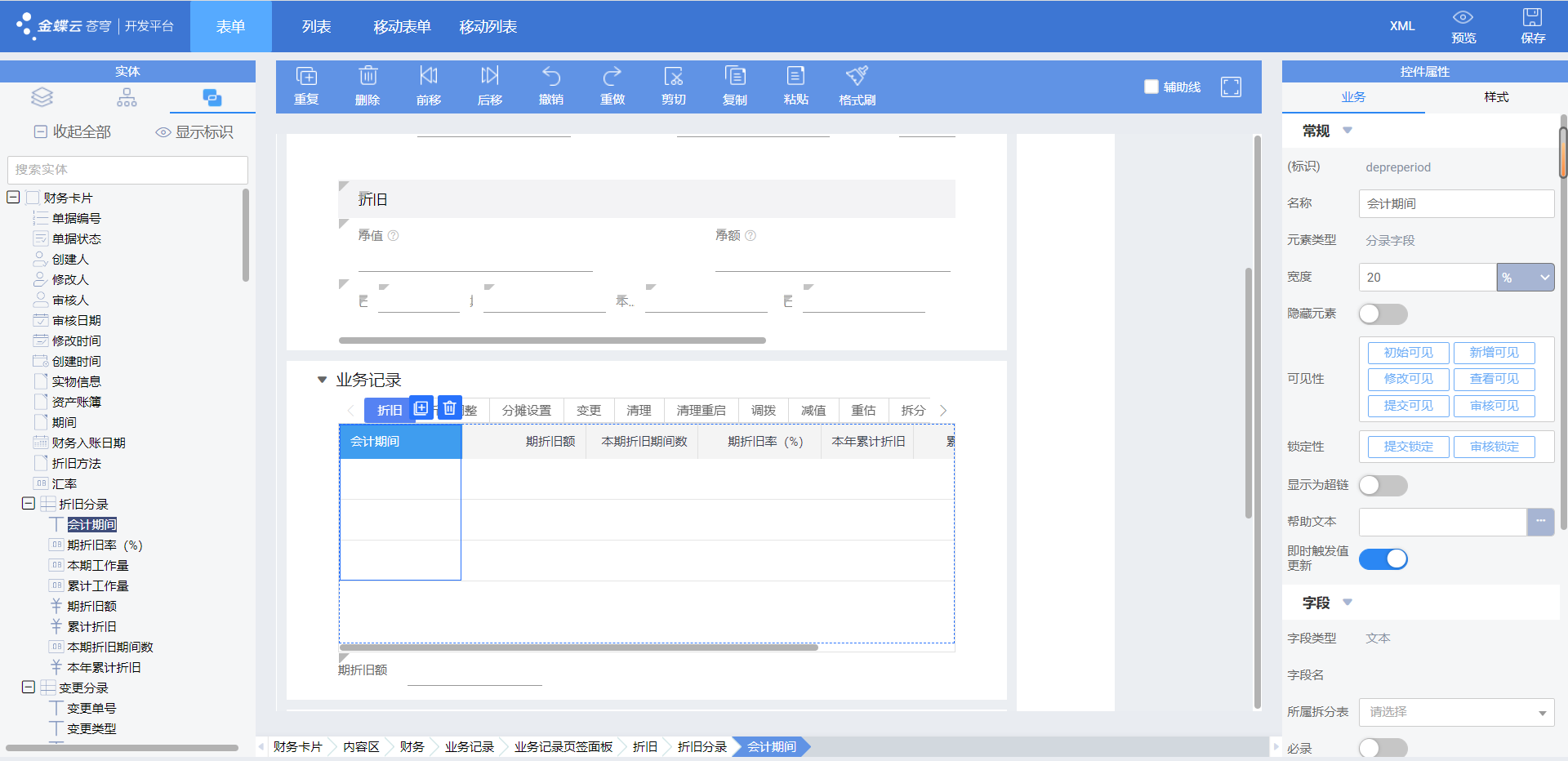Screen dimensions: 1568x761
Task: Click the 删除 delete toolbar icon
Action: coord(367,86)
